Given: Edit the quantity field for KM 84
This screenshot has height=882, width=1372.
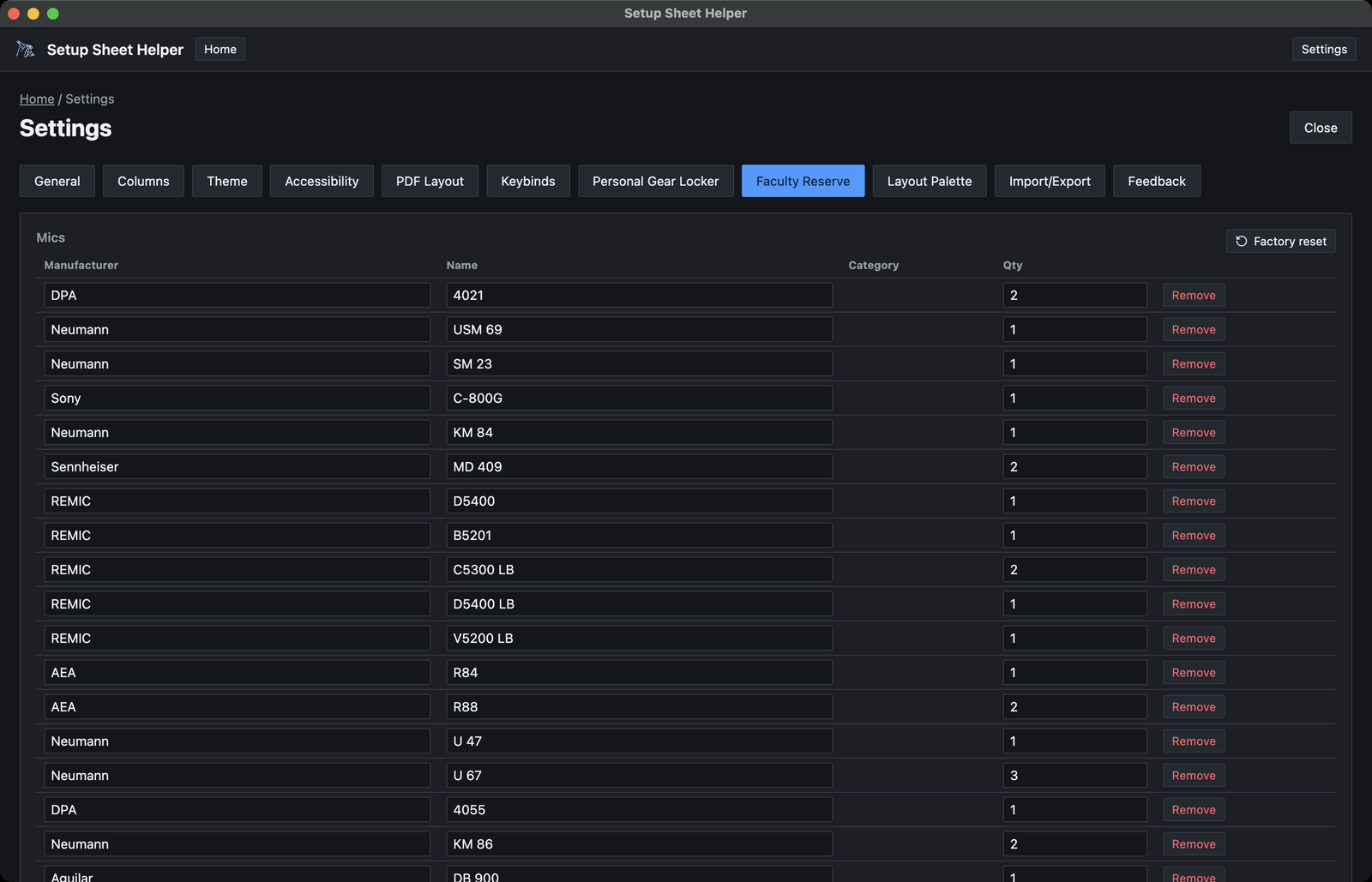Looking at the screenshot, I should click(x=1075, y=432).
